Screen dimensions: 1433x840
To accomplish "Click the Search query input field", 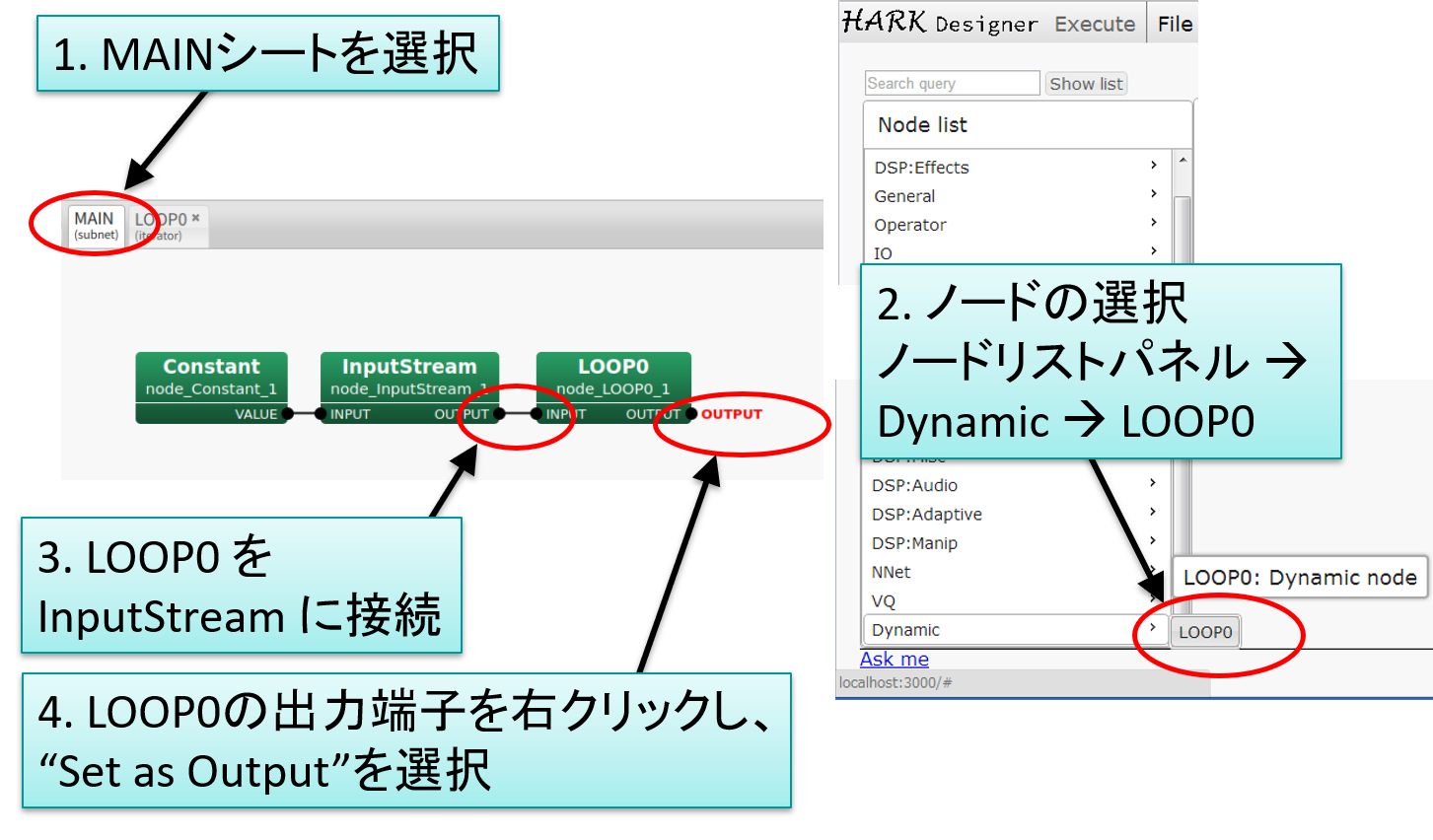I will 952,84.
